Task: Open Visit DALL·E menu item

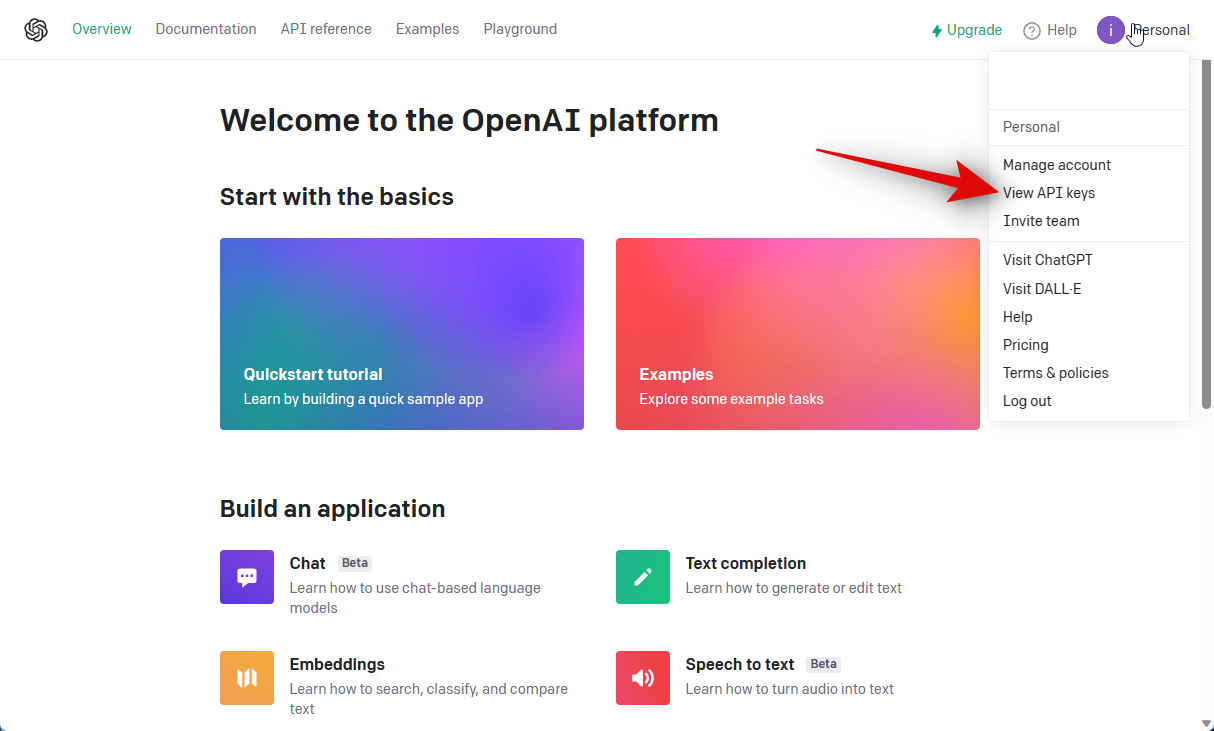Action: click(x=1042, y=289)
